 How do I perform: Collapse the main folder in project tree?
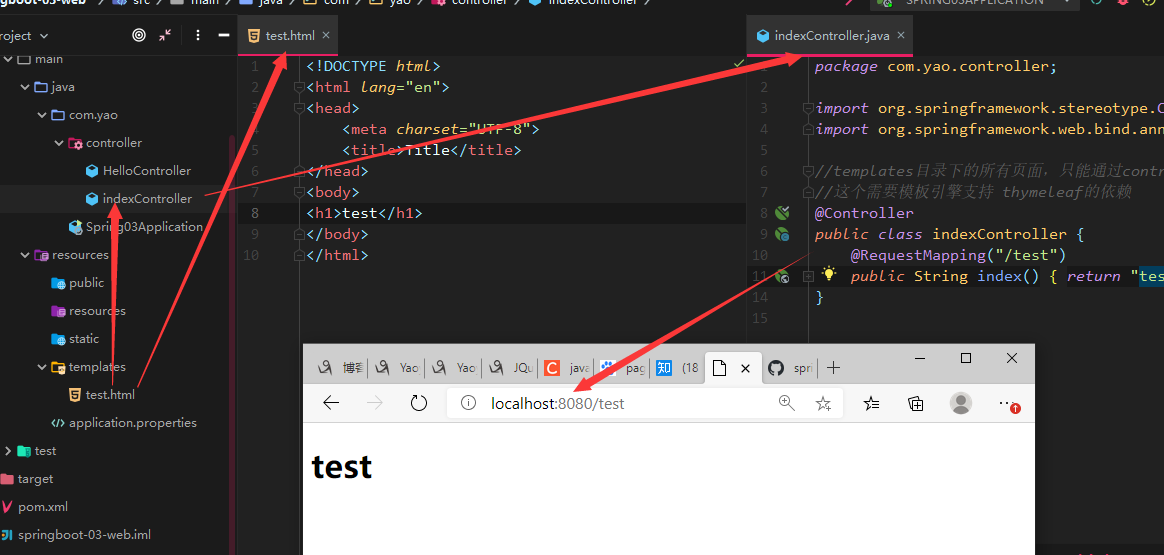[x=8, y=59]
